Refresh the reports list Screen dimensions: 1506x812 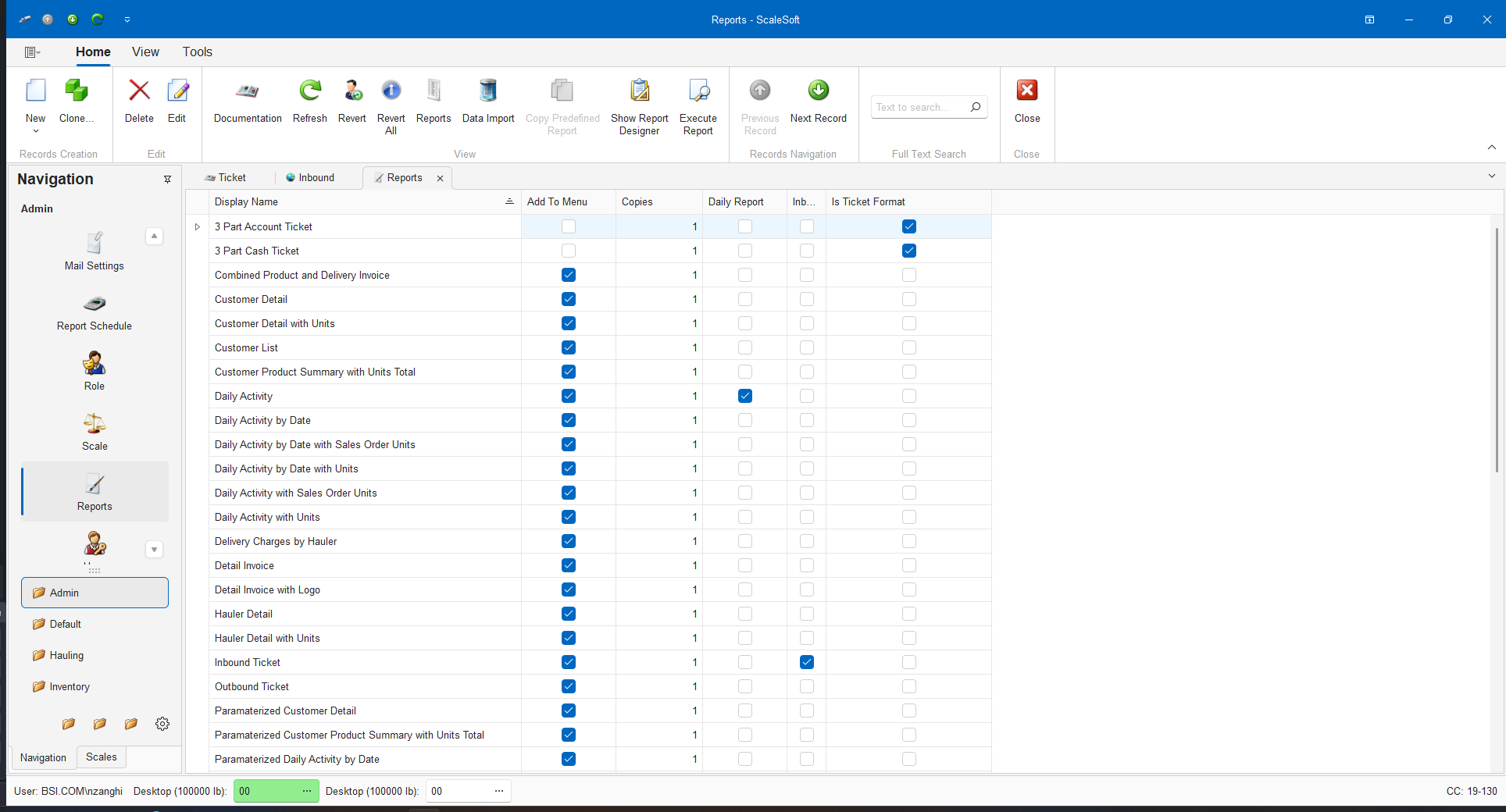(x=310, y=101)
